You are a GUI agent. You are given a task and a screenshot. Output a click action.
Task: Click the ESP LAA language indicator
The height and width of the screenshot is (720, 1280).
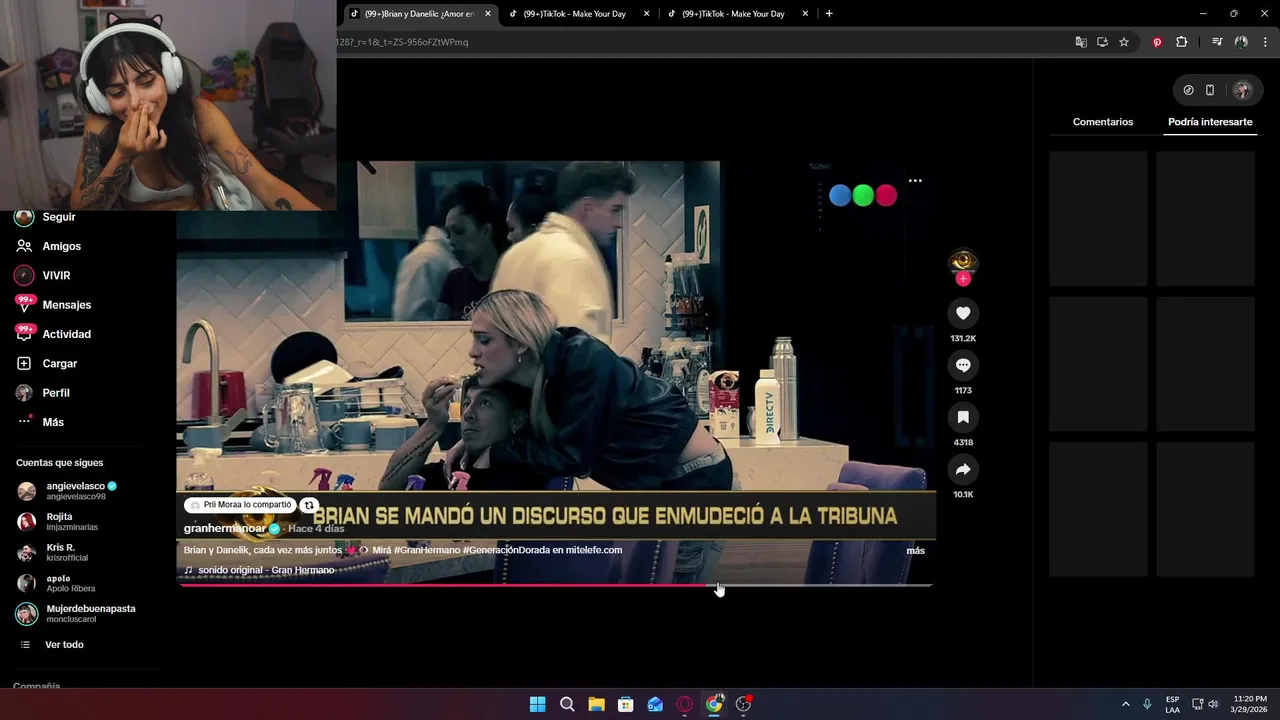(1172, 704)
